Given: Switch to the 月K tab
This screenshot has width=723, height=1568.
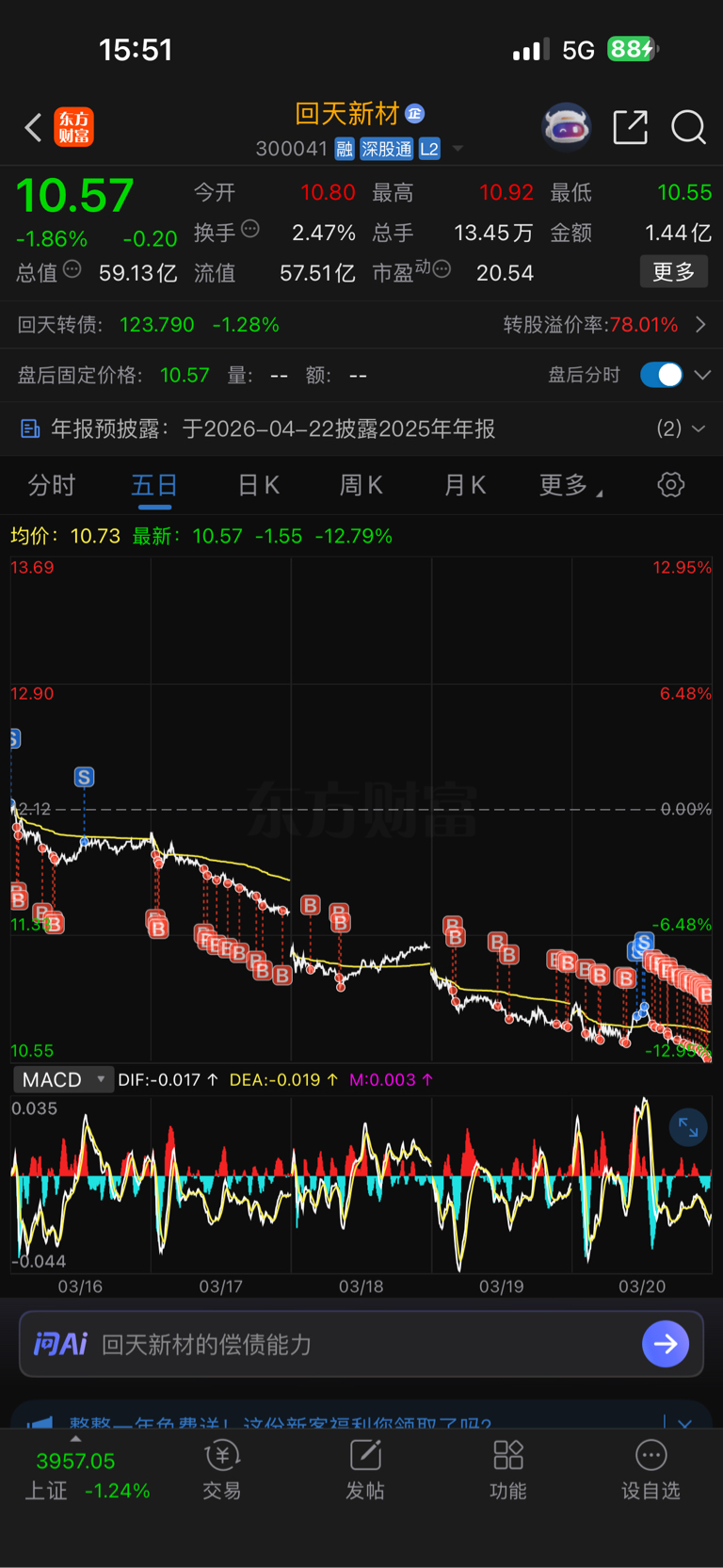Looking at the screenshot, I should [x=464, y=485].
